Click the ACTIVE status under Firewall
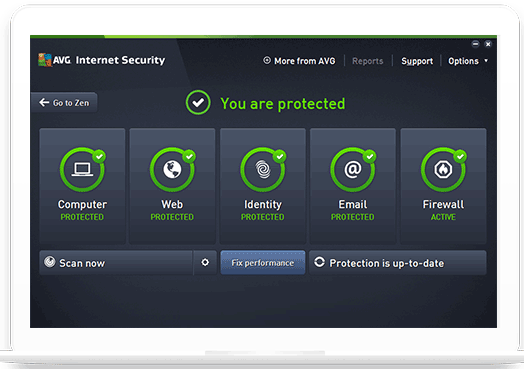 click(x=443, y=217)
